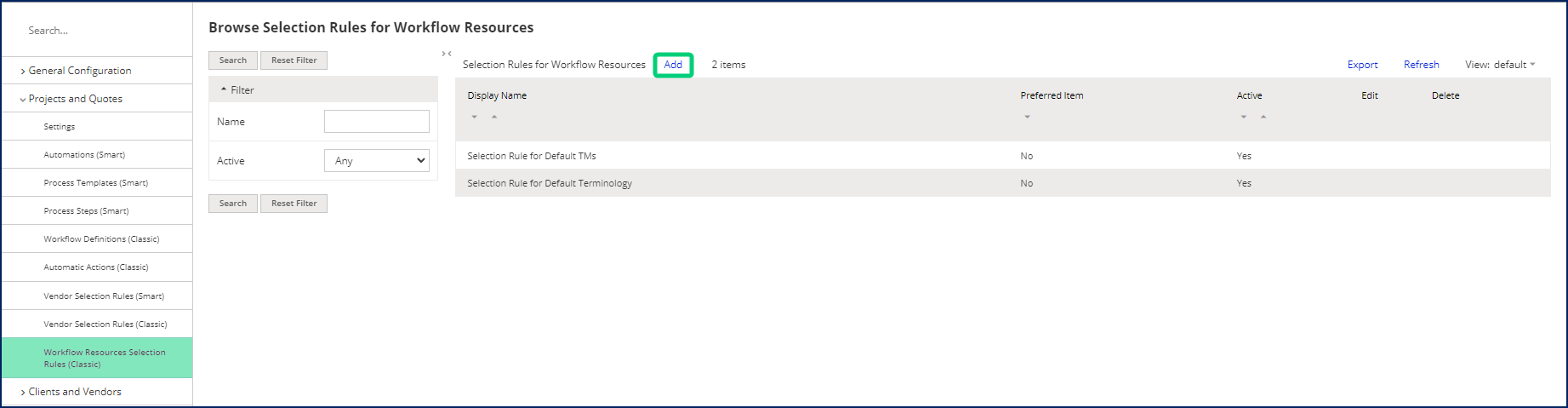Click Display Name column header
Image resolution: width=1568 pixels, height=408 pixels.
(x=497, y=95)
